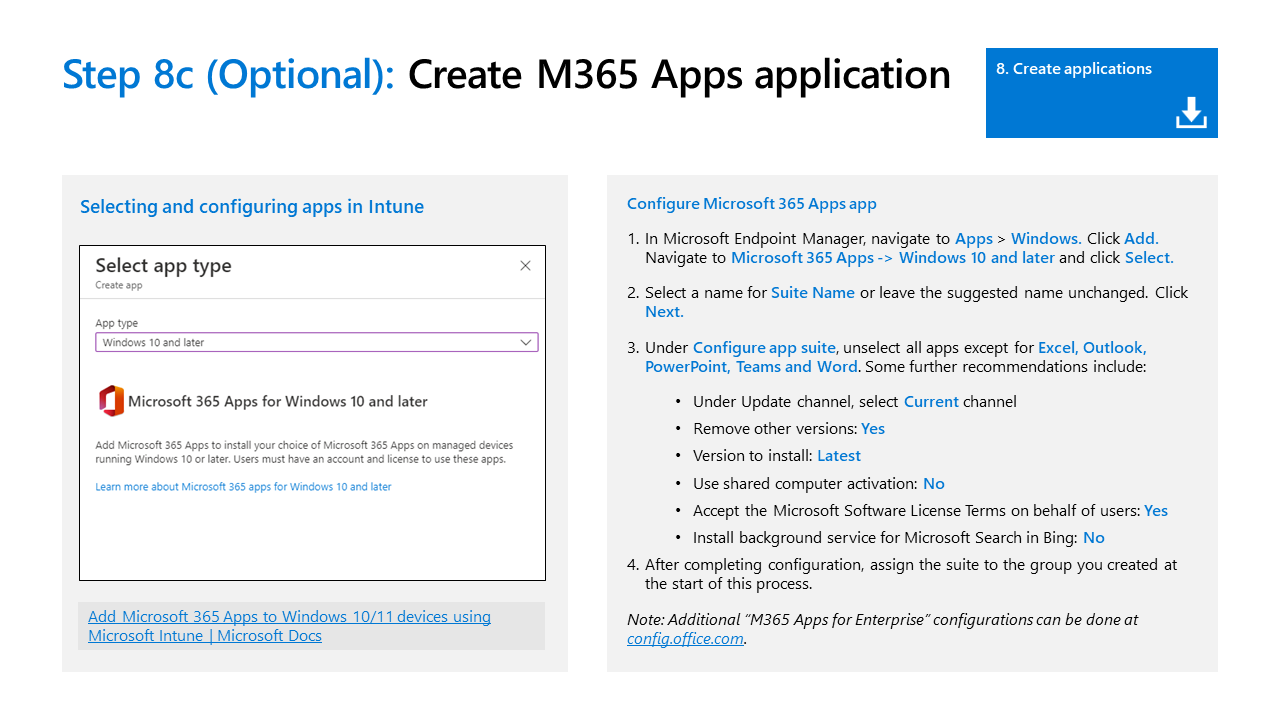Image resolution: width=1280 pixels, height=720 pixels.
Task: Click No beside Microsoft Search in Bing
Action: tap(1094, 538)
